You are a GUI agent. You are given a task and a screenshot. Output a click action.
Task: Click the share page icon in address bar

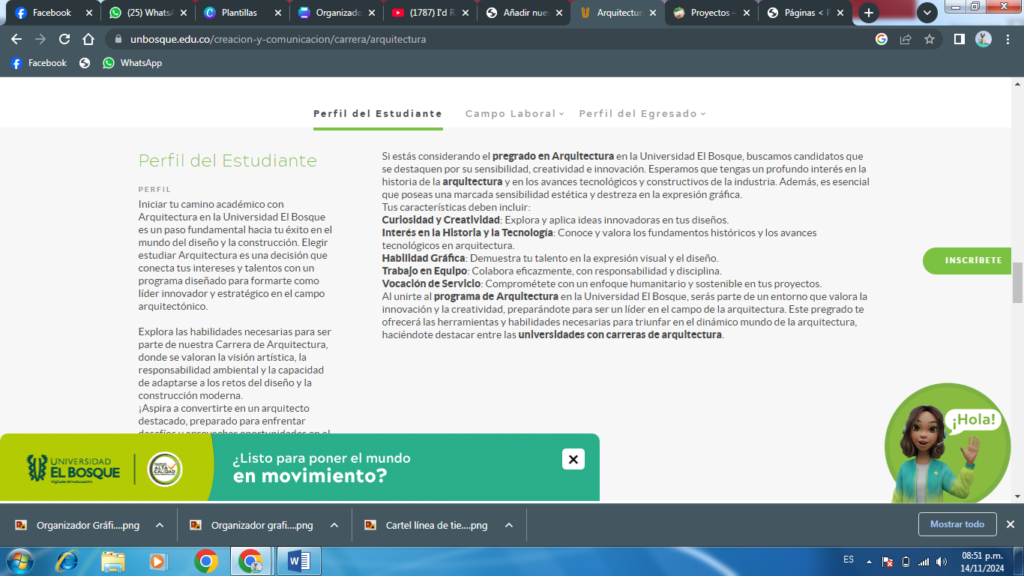click(905, 39)
